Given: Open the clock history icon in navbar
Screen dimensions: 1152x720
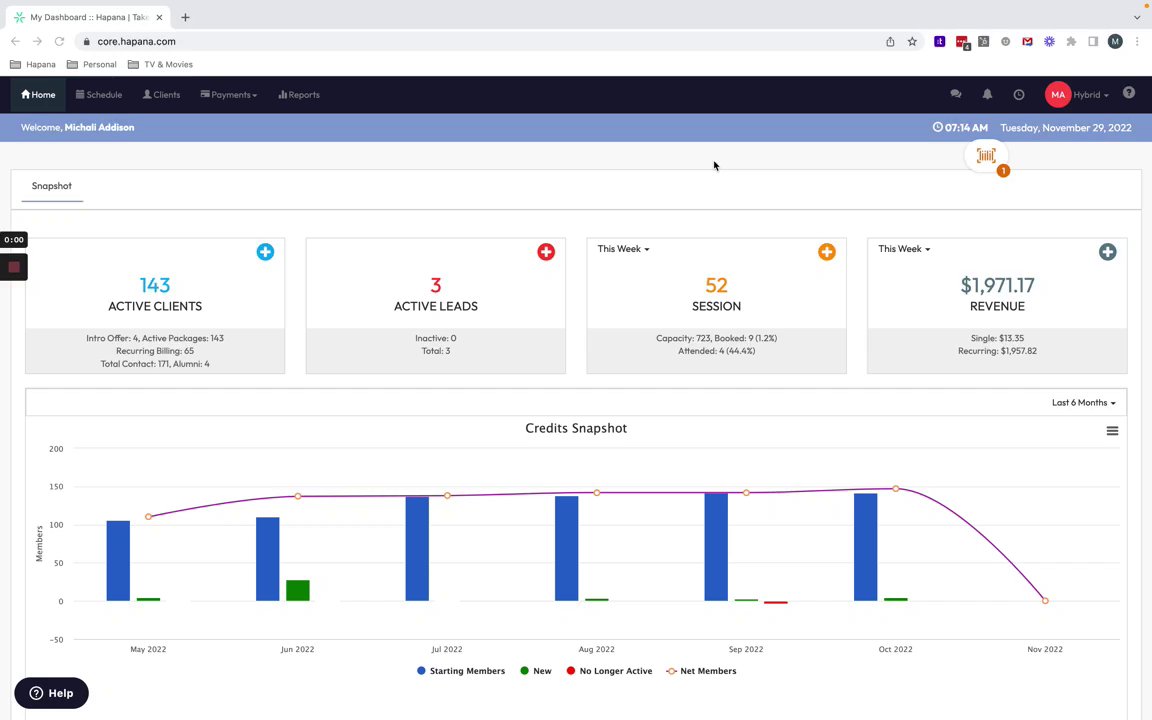Looking at the screenshot, I should pyautogui.click(x=1019, y=94).
